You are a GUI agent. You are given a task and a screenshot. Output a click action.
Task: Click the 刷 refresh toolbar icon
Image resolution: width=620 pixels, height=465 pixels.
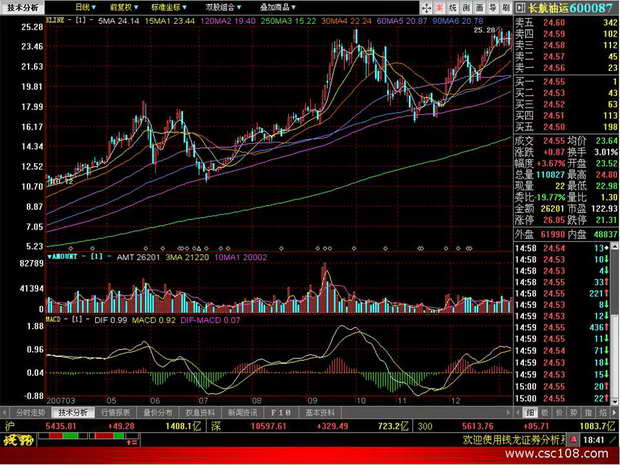pos(506,8)
